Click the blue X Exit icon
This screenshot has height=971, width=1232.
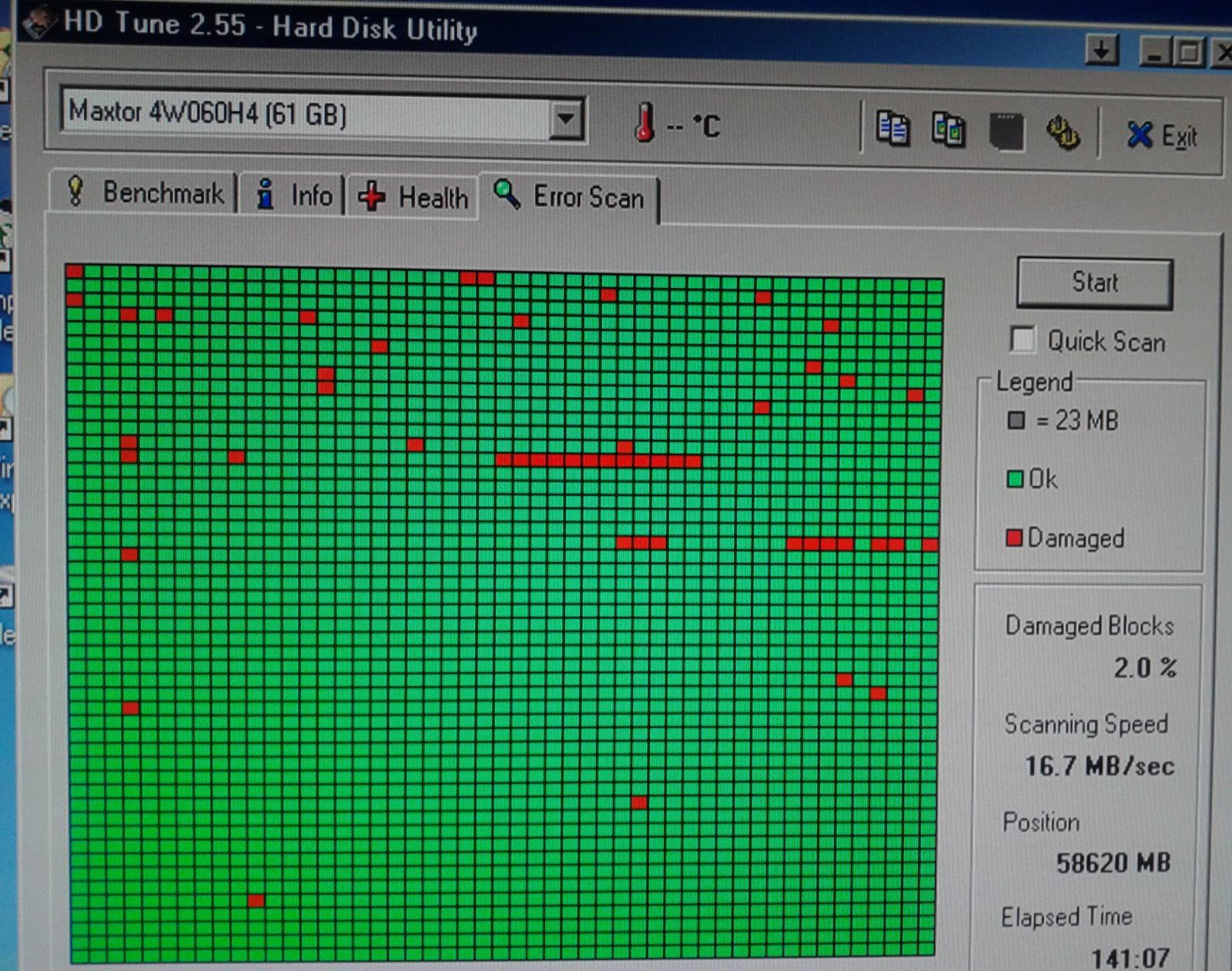coord(1140,135)
